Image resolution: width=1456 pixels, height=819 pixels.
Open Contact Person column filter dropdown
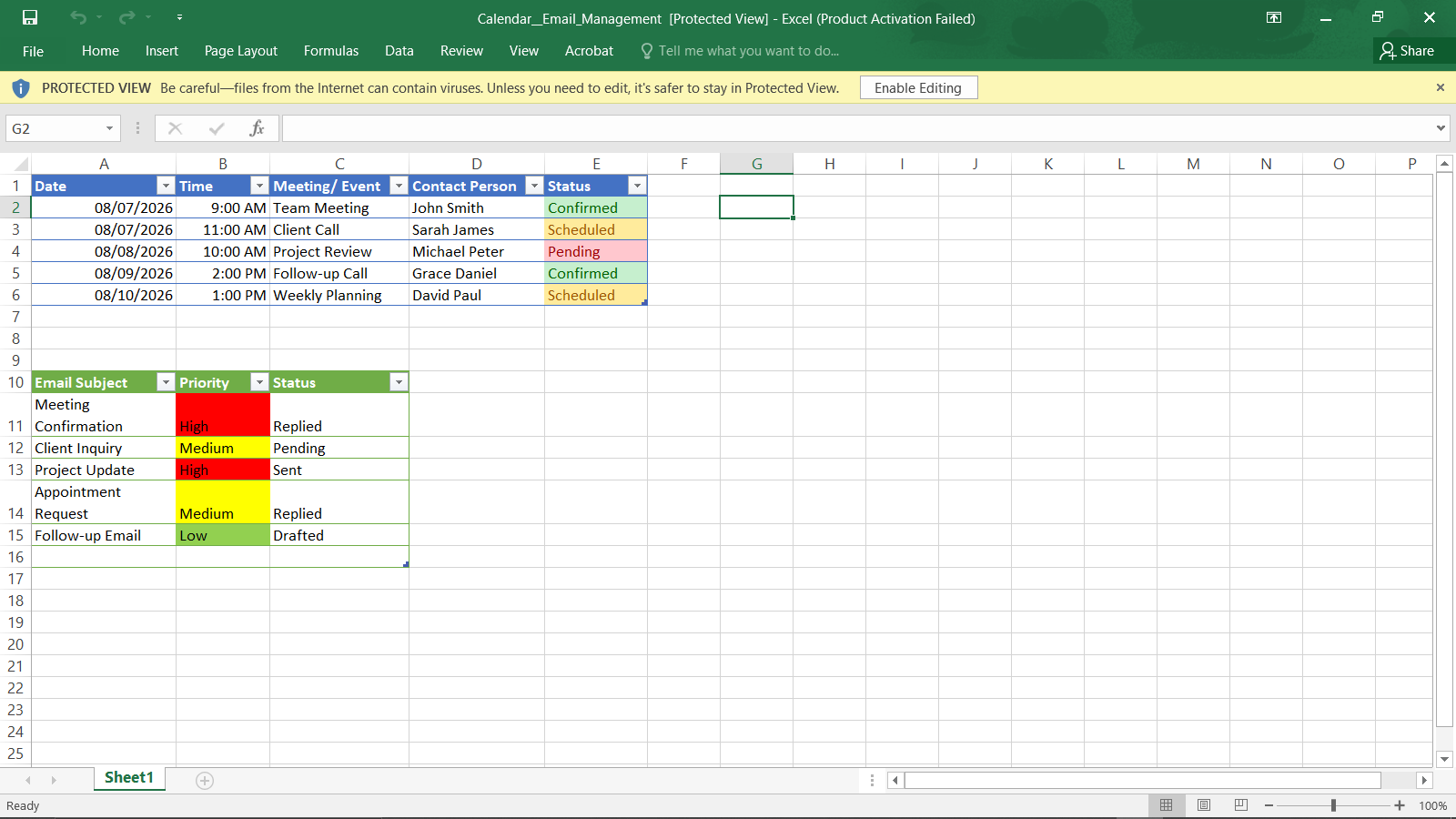tap(534, 186)
